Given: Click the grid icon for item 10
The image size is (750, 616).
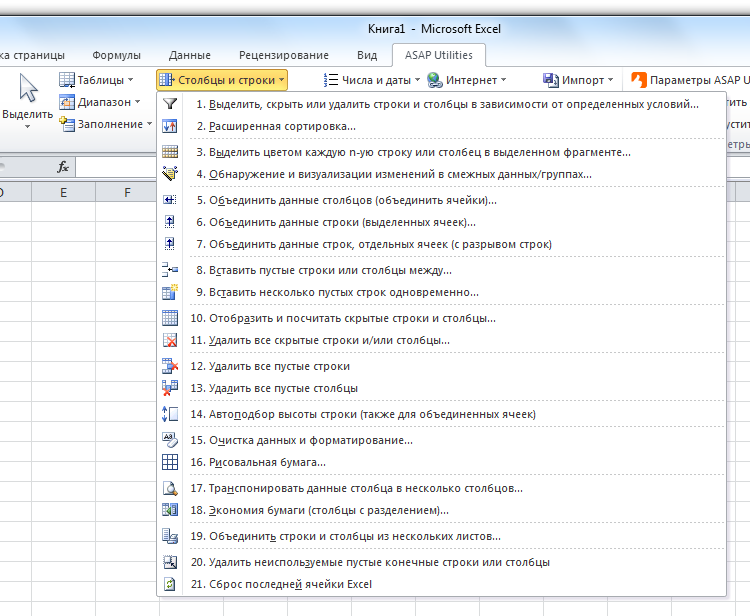Looking at the screenshot, I should click(x=170, y=318).
